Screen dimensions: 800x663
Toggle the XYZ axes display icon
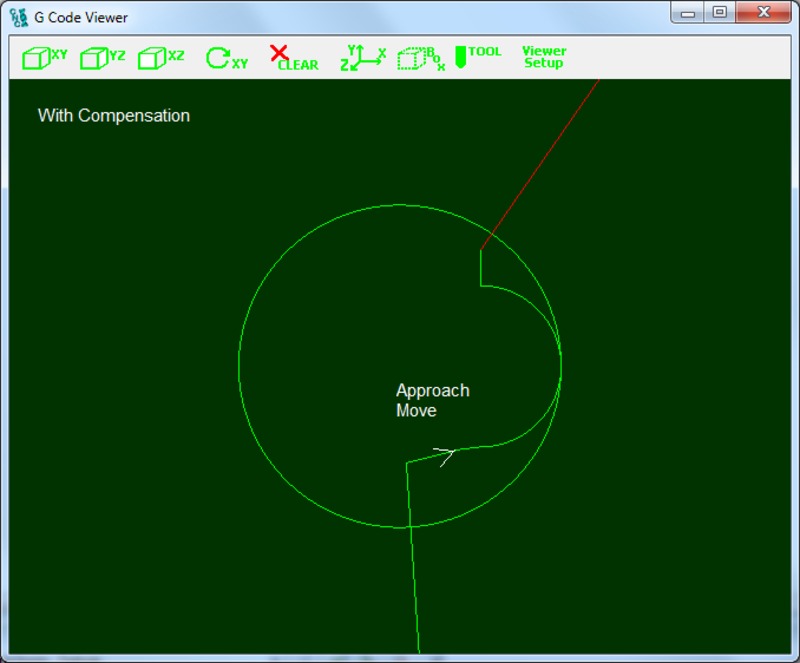(363, 58)
